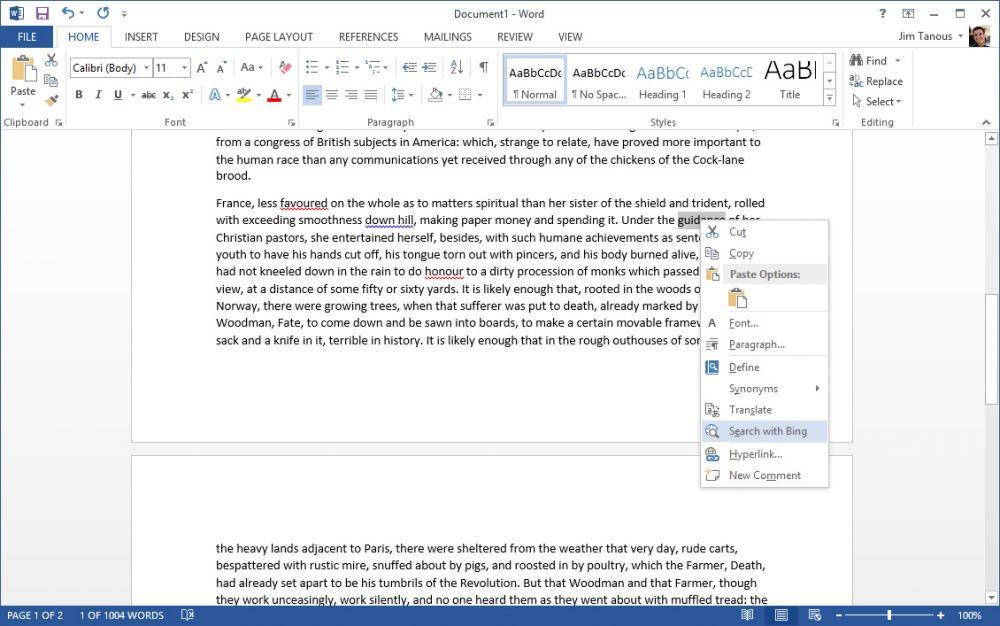
Task: Open the FILE tab
Action: point(27,37)
